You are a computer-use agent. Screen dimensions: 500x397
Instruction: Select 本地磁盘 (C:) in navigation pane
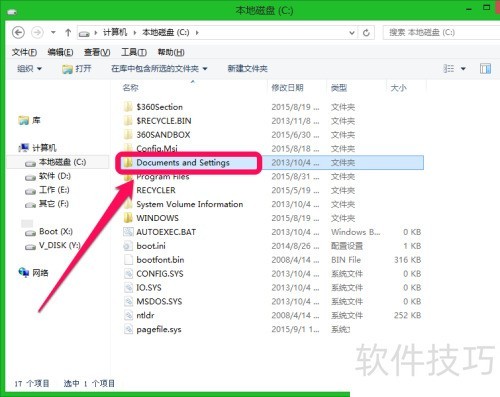click(62, 162)
